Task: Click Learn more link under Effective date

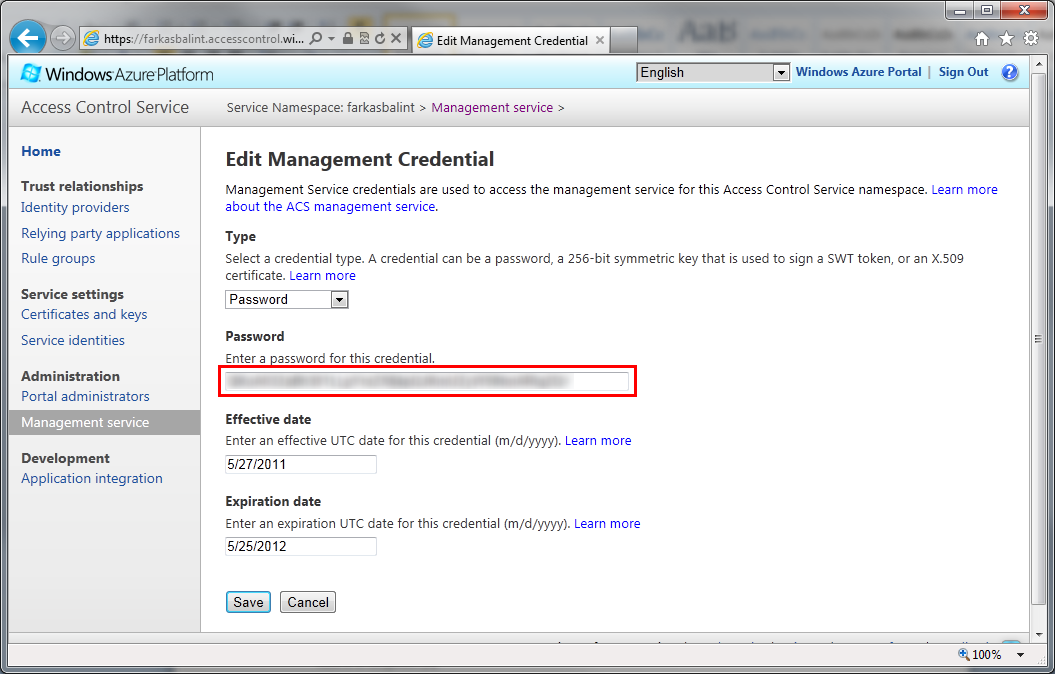Action: [x=598, y=441]
